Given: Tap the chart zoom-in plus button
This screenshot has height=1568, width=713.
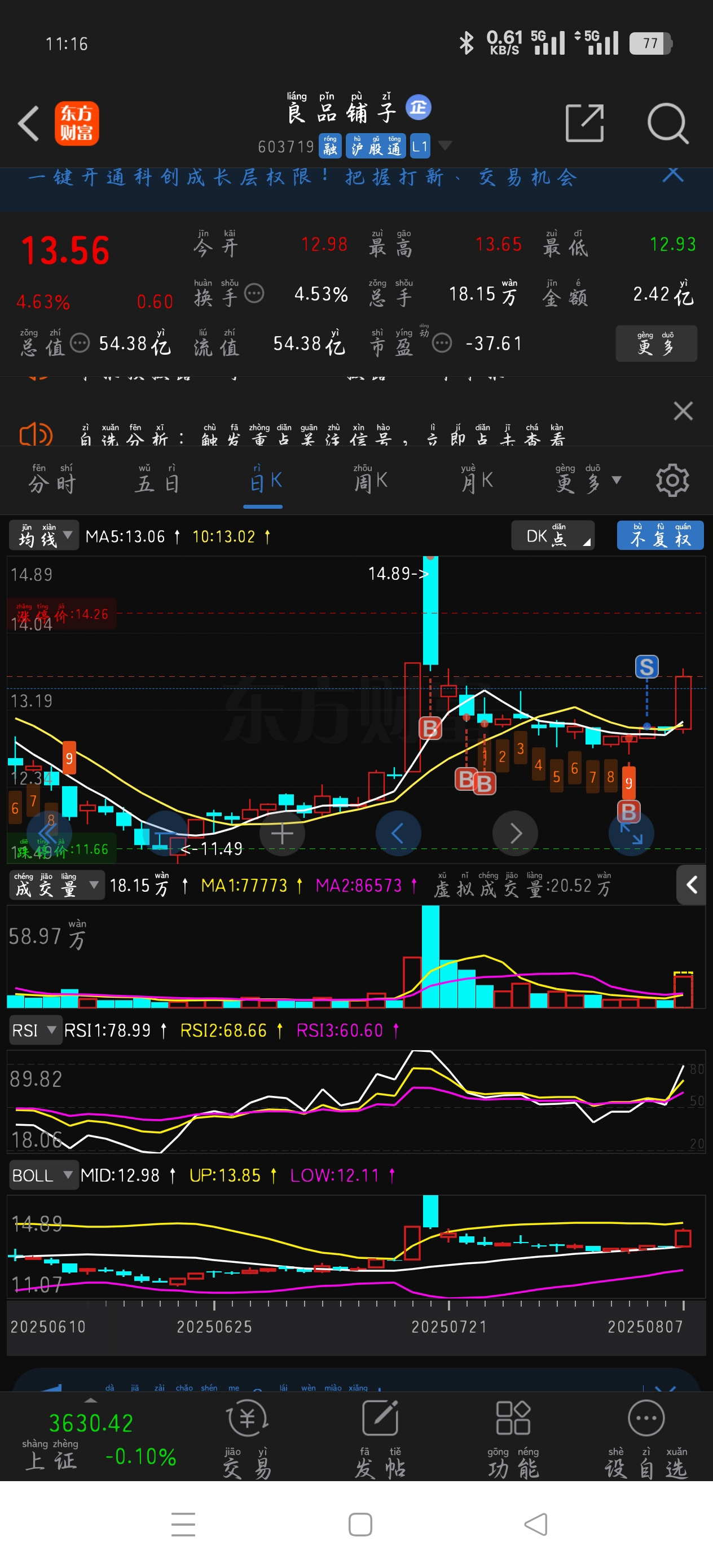Looking at the screenshot, I should pyautogui.click(x=282, y=833).
